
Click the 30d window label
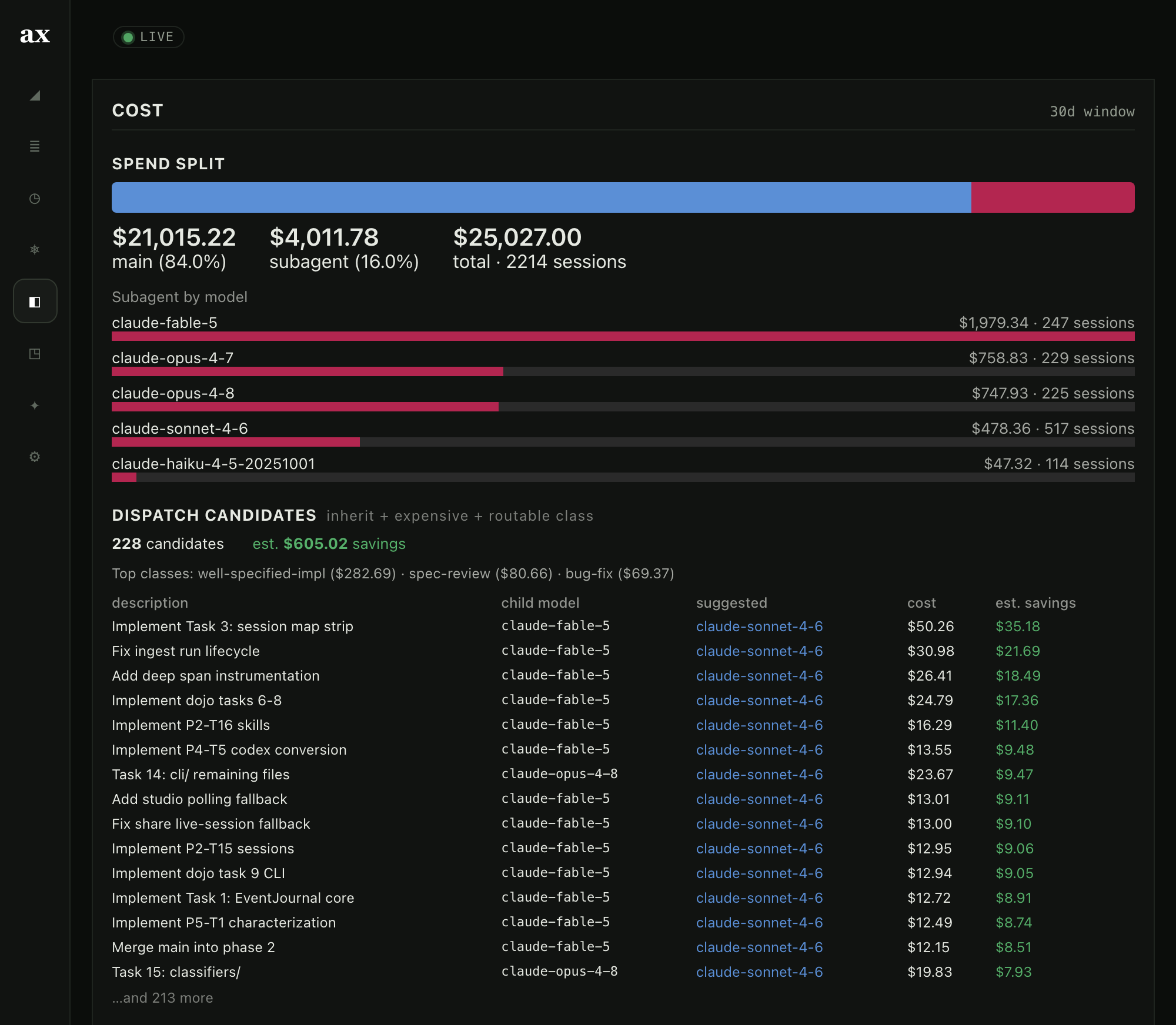(1092, 112)
